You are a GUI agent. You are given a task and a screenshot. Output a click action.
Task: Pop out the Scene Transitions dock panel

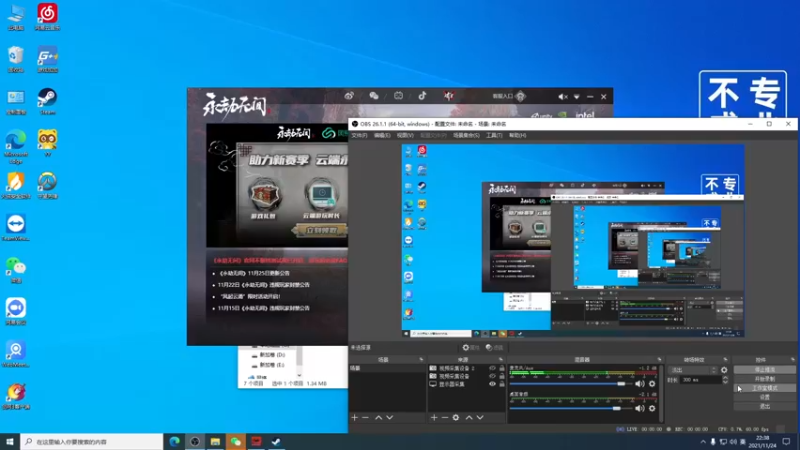coord(726,360)
